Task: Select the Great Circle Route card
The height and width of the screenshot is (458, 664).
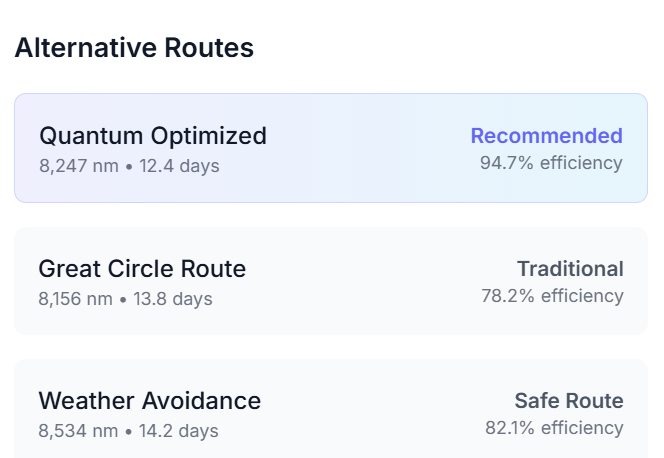Action: (330, 281)
